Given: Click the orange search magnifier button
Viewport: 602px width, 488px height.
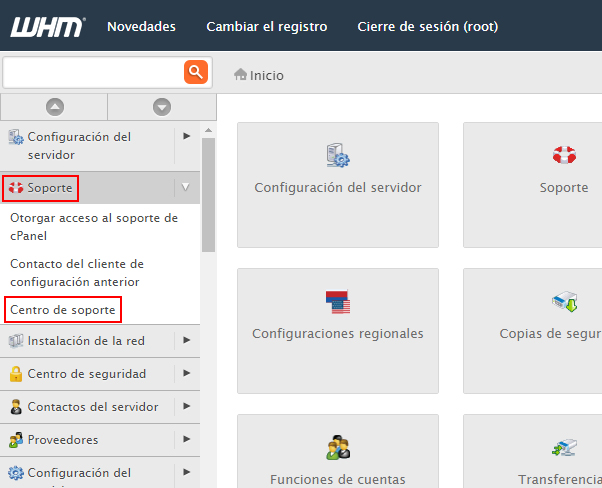Looking at the screenshot, I should (x=196, y=72).
